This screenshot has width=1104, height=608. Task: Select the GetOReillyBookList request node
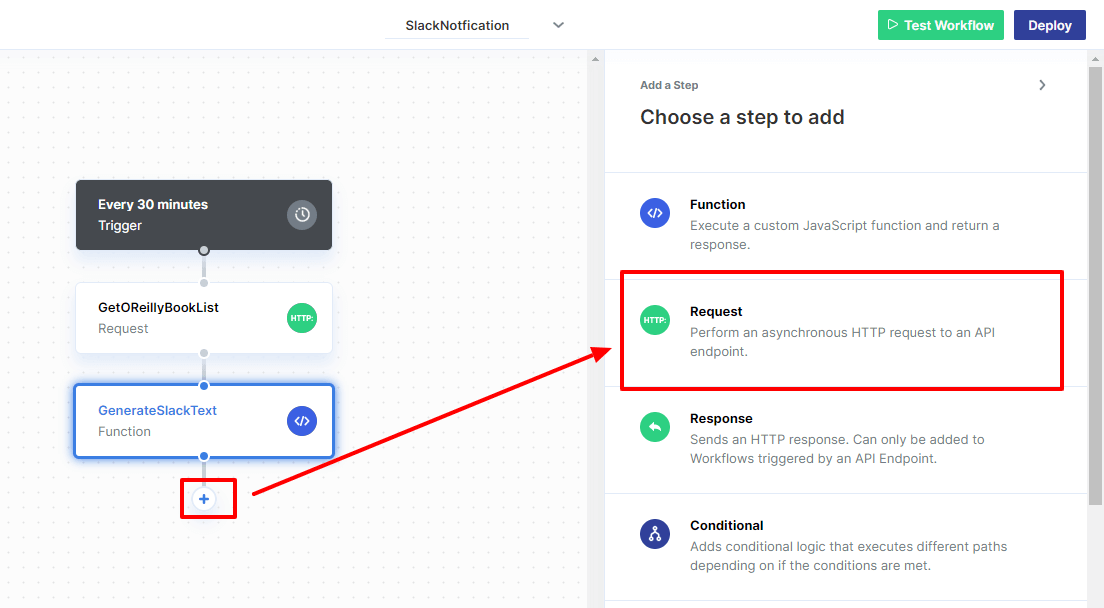click(x=180, y=318)
